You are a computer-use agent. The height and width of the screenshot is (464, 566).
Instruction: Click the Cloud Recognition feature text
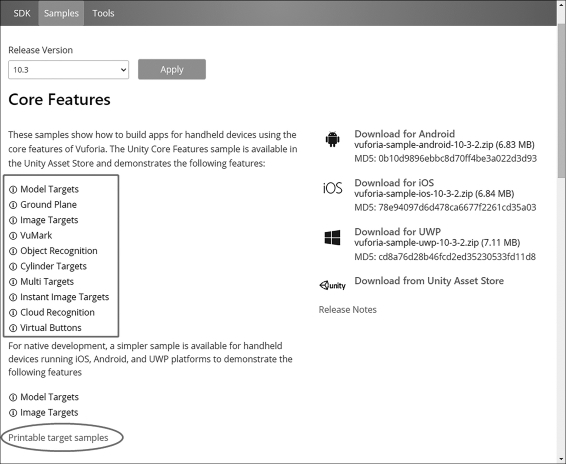click(x=57, y=313)
